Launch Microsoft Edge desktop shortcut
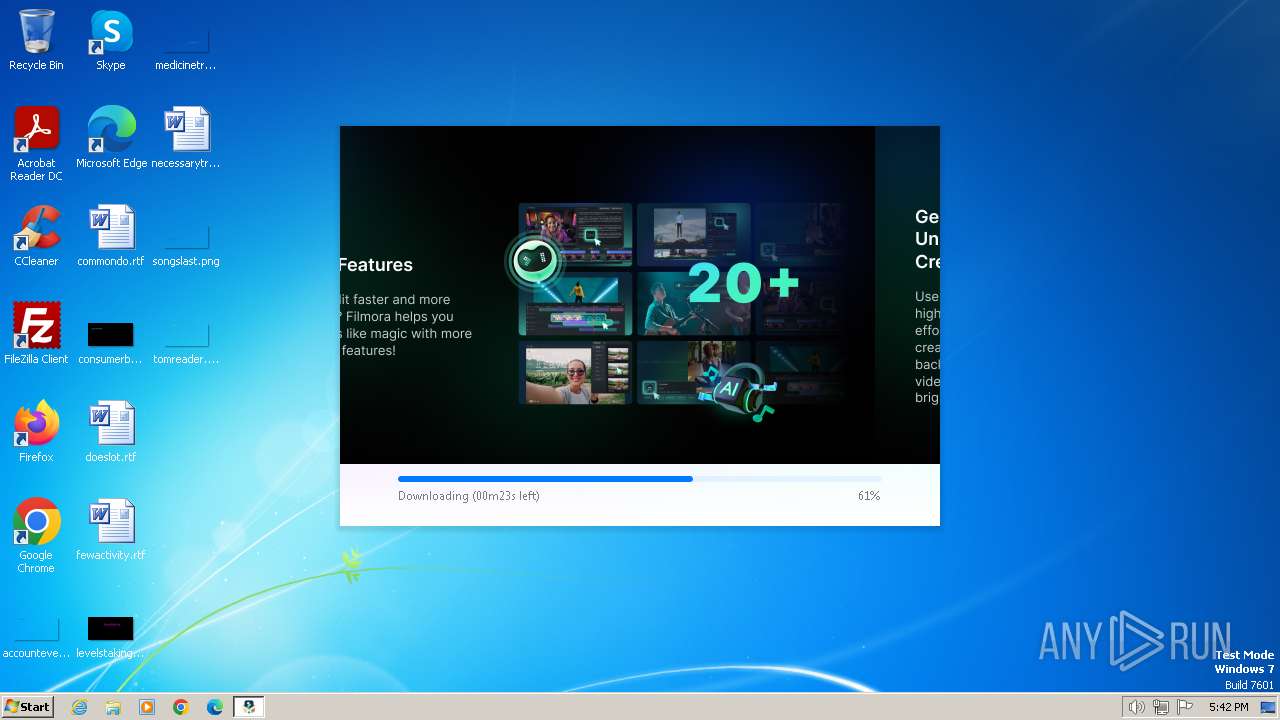The height and width of the screenshot is (720, 1280). coord(111,138)
